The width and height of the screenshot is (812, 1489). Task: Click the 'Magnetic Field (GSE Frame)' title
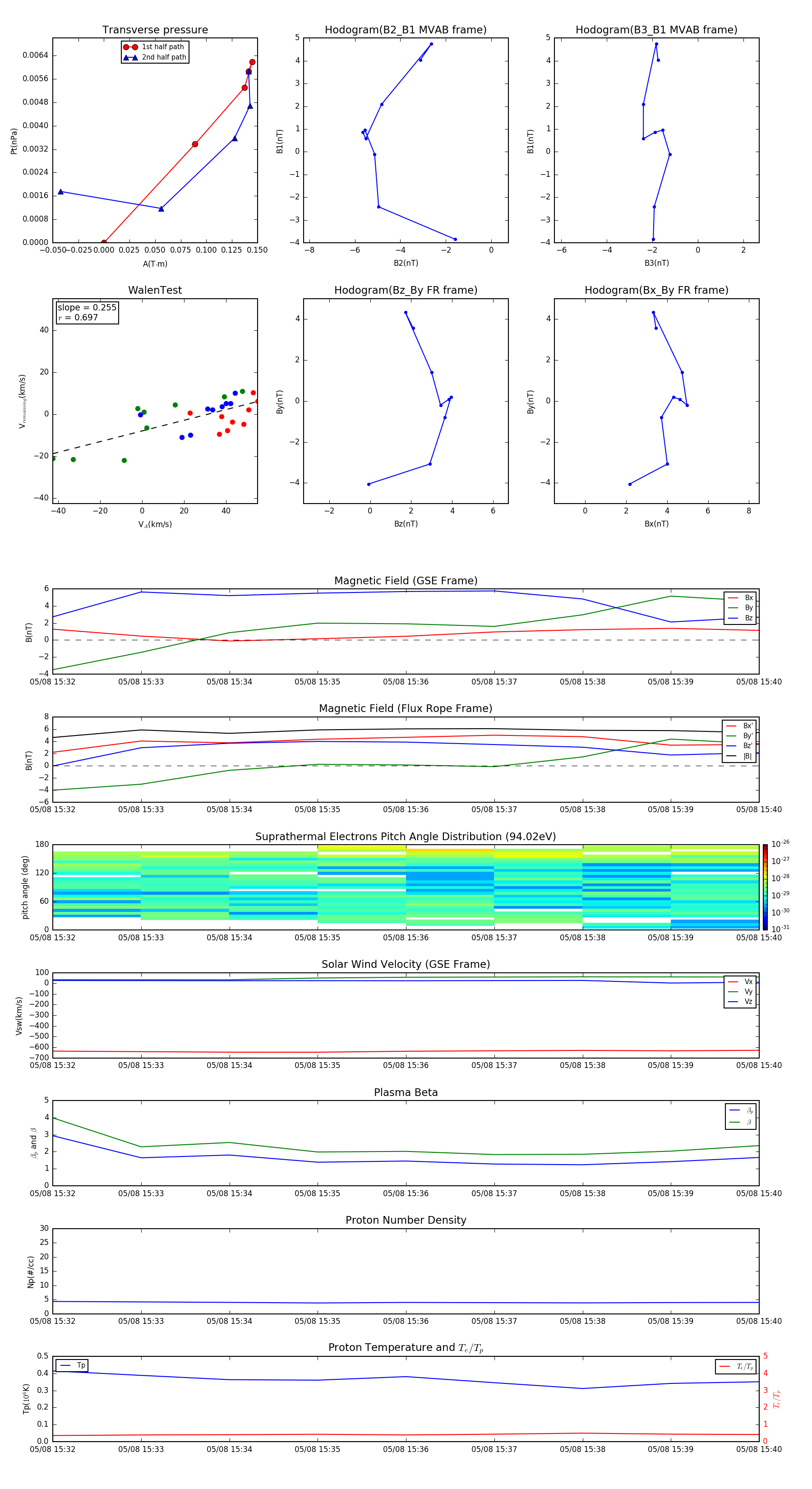click(x=406, y=581)
